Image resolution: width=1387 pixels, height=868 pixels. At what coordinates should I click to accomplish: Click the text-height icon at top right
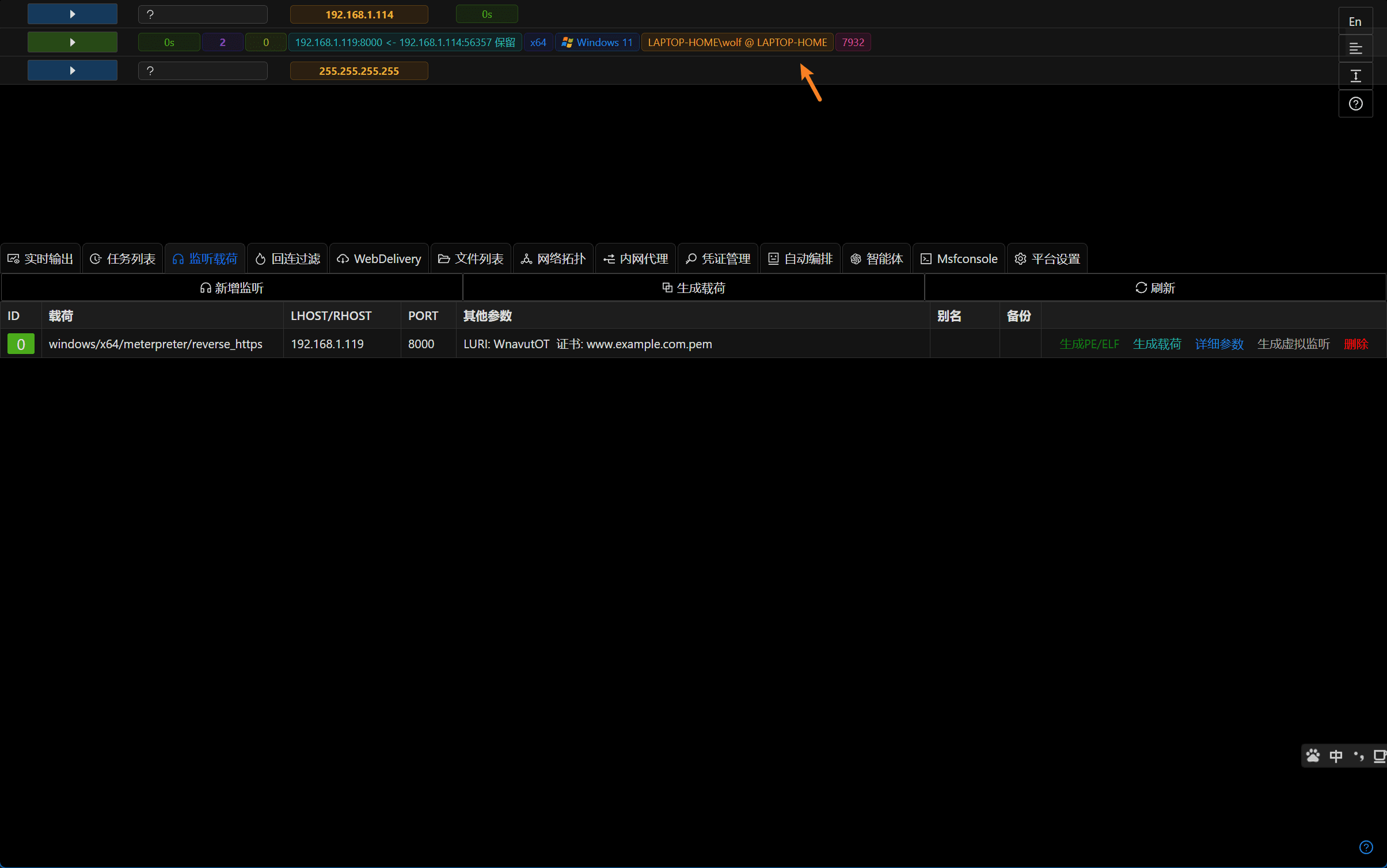pyautogui.click(x=1355, y=76)
